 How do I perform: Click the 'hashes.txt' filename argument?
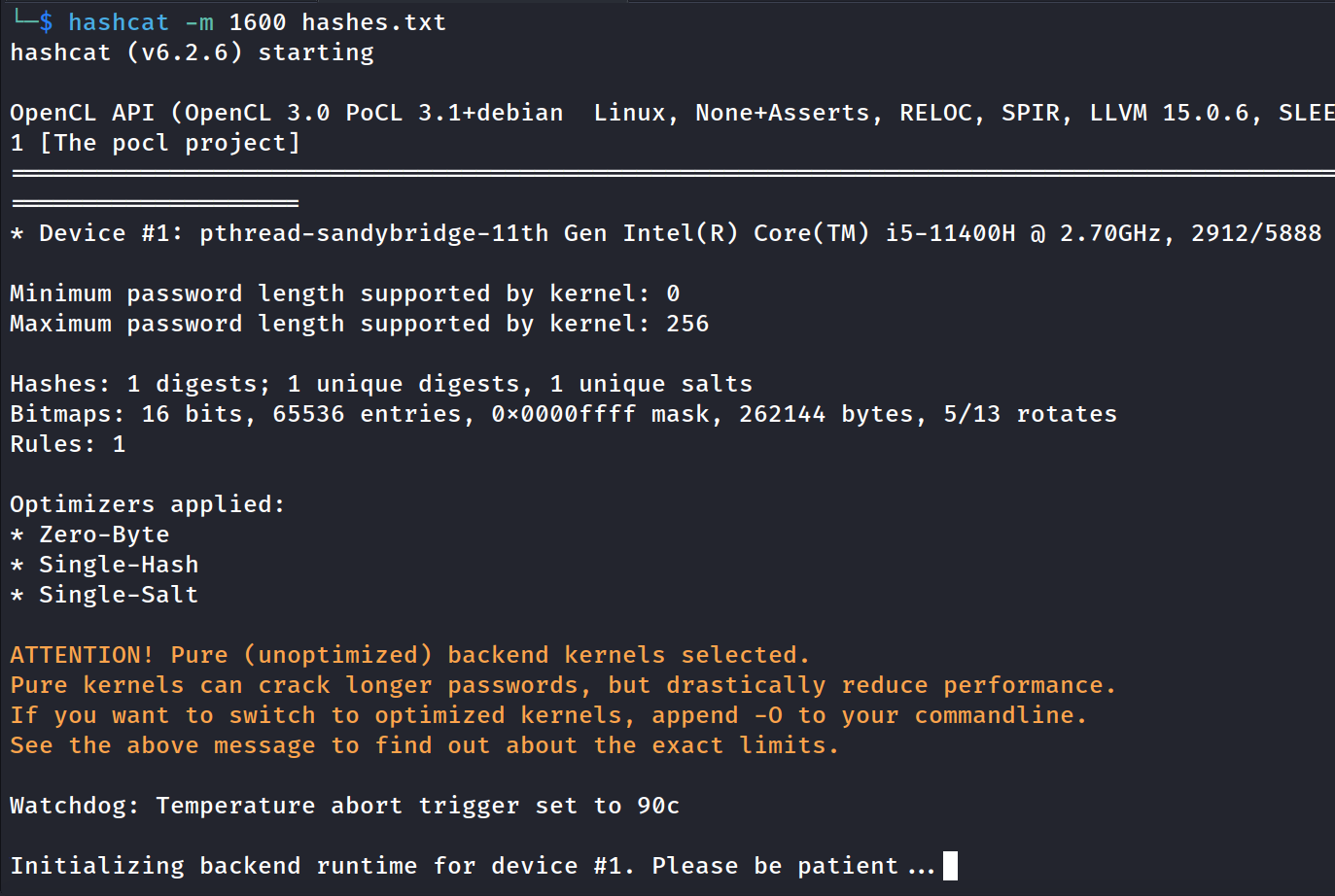tap(373, 22)
